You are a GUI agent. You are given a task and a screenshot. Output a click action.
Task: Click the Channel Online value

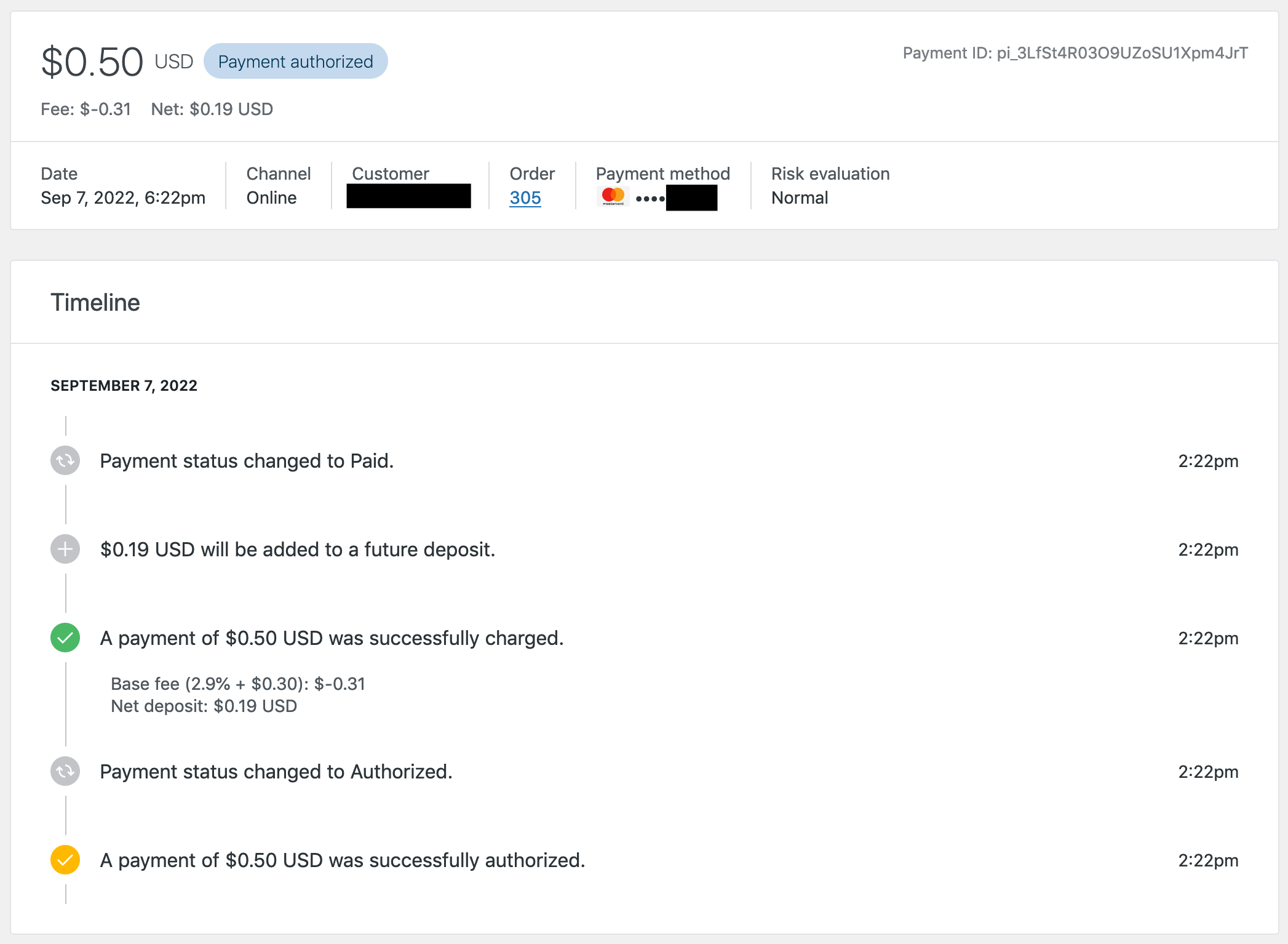pos(271,198)
